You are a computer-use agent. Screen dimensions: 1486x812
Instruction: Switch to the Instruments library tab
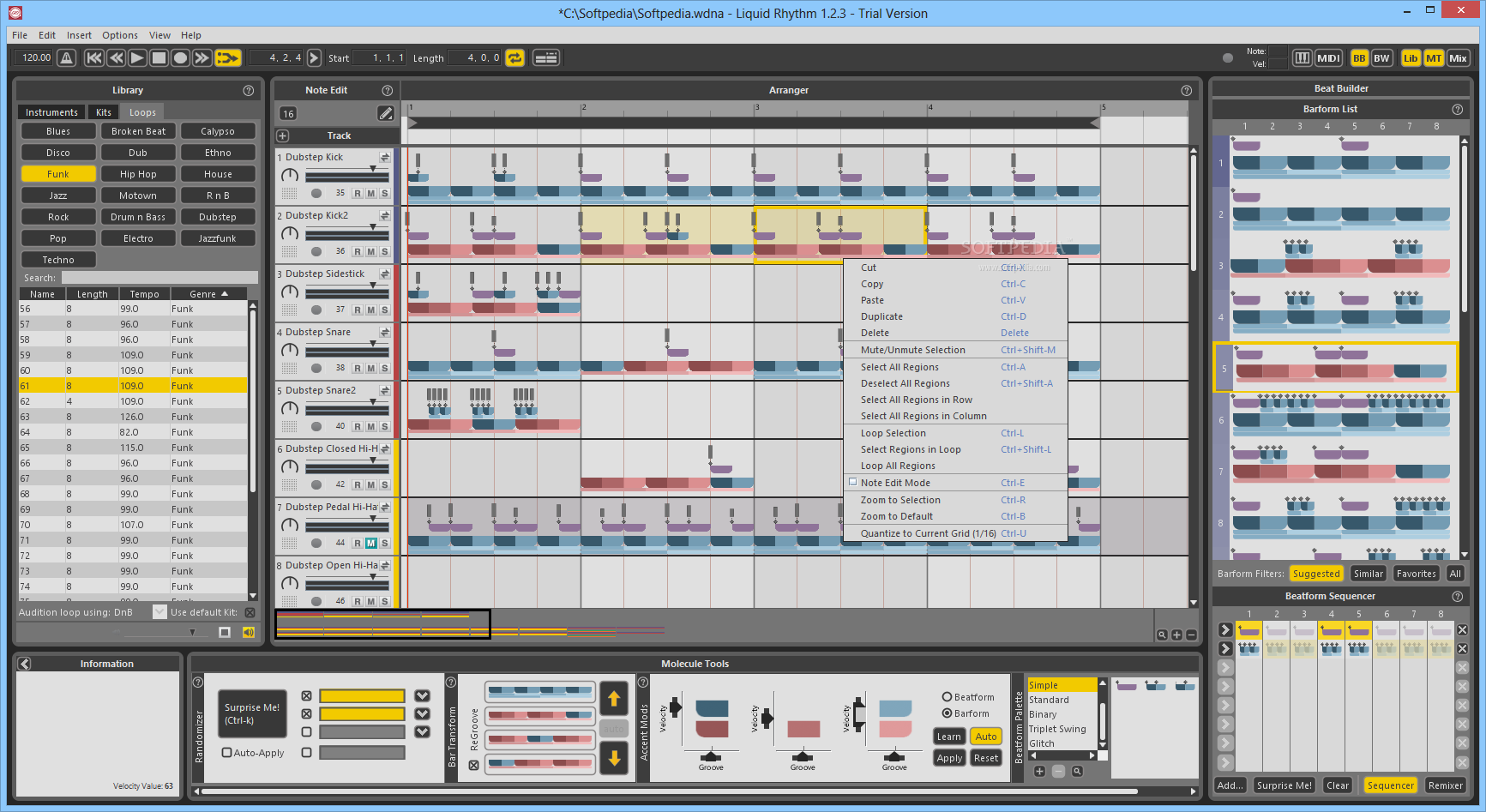pos(51,112)
